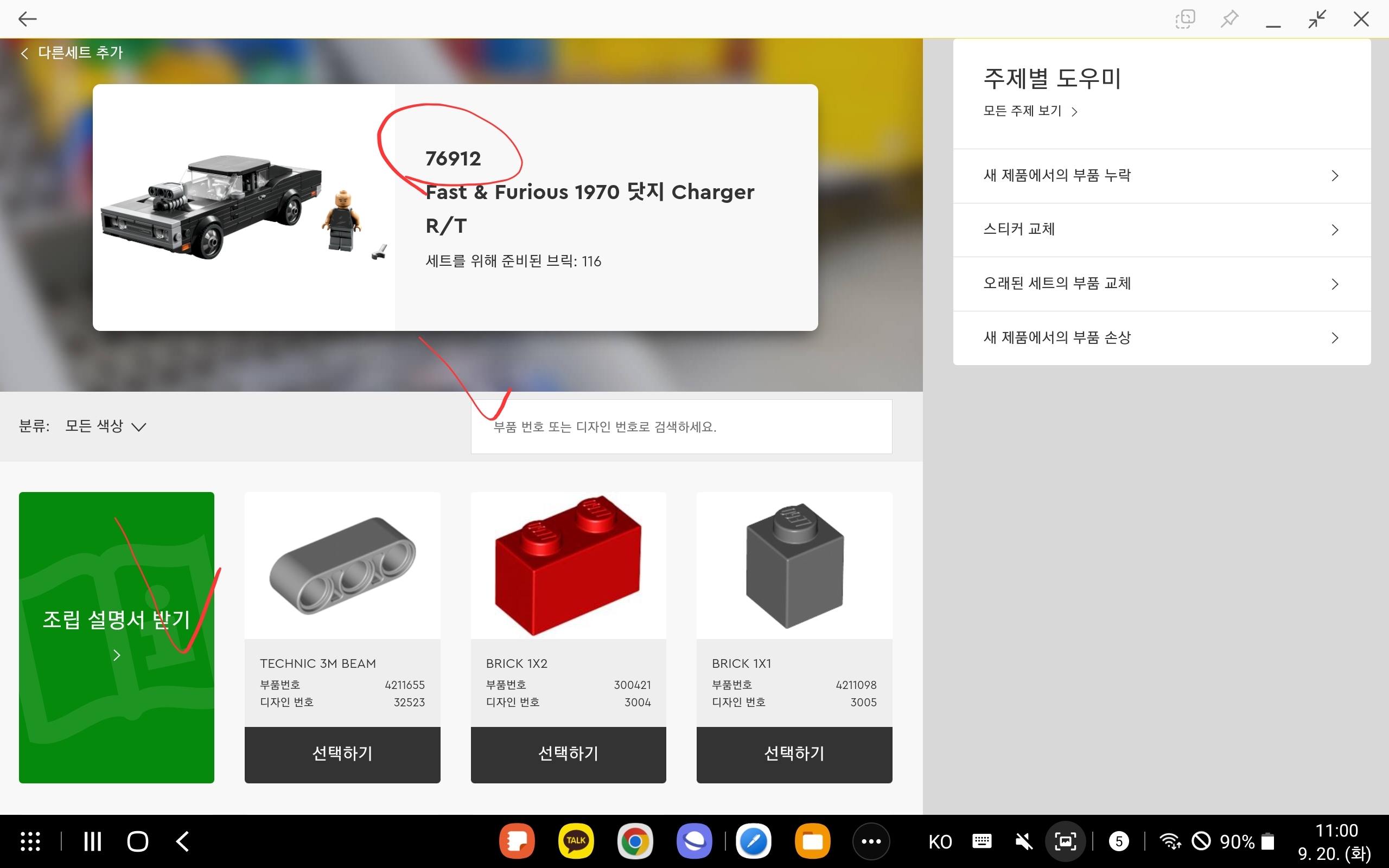
Task: Open 모든 주제 보기 link
Action: (1030, 111)
